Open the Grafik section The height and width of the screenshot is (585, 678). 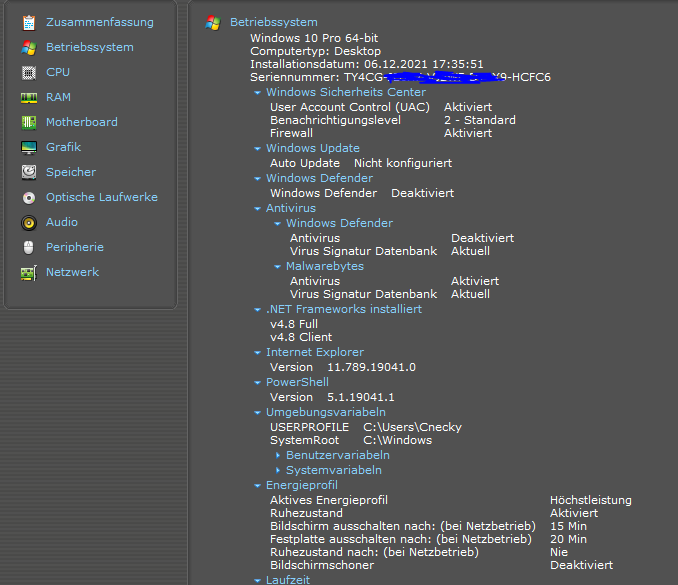point(64,147)
